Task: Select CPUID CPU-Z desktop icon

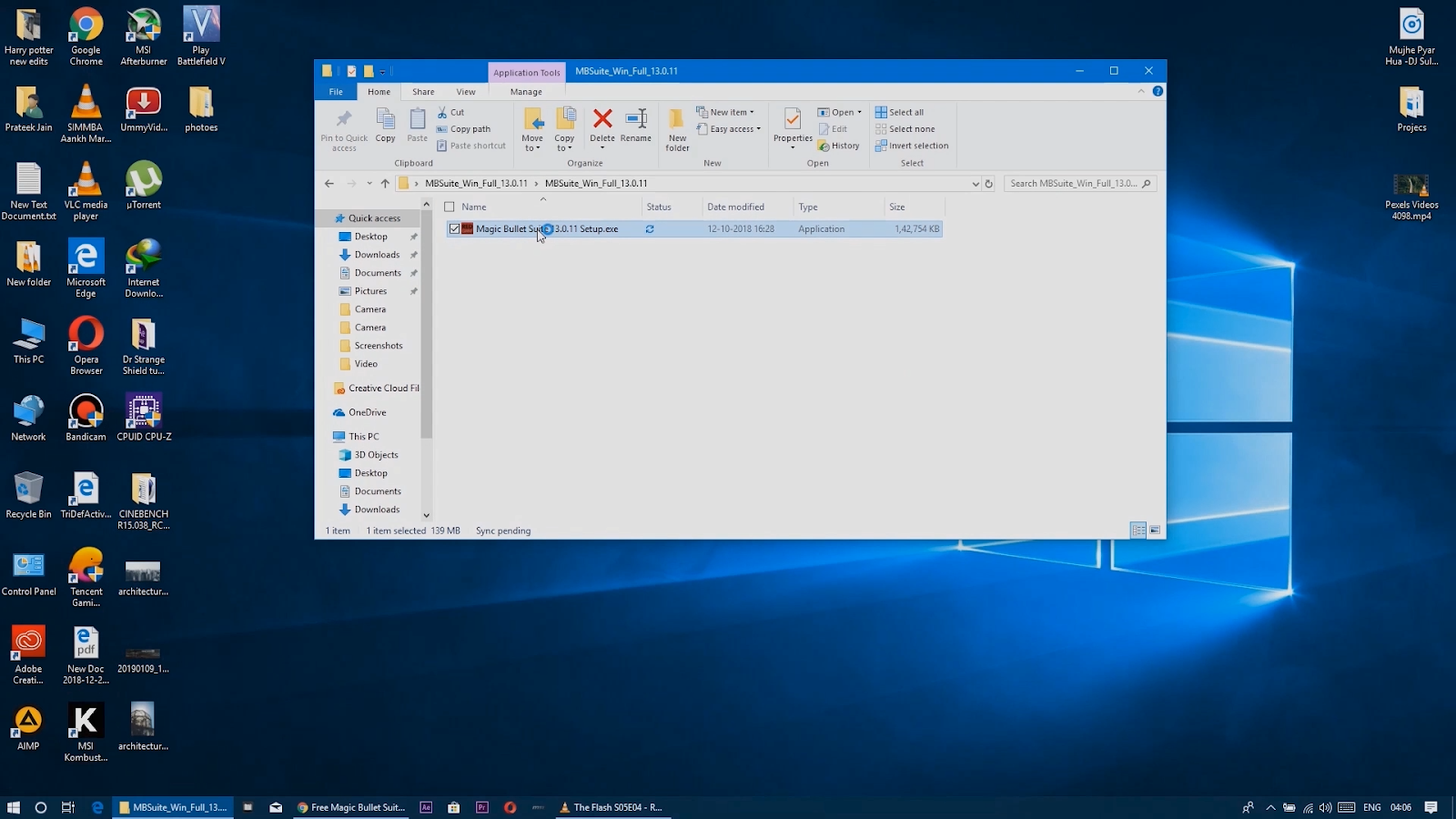Action: pos(144,419)
